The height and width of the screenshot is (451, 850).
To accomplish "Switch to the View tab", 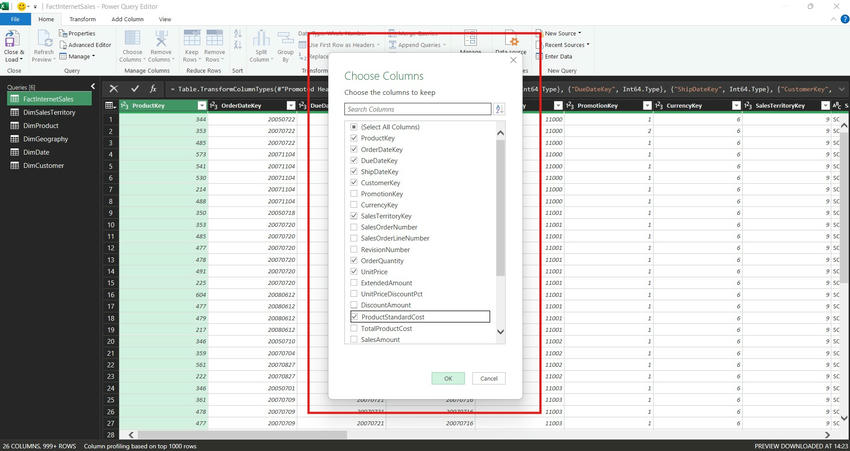I will tap(165, 19).
